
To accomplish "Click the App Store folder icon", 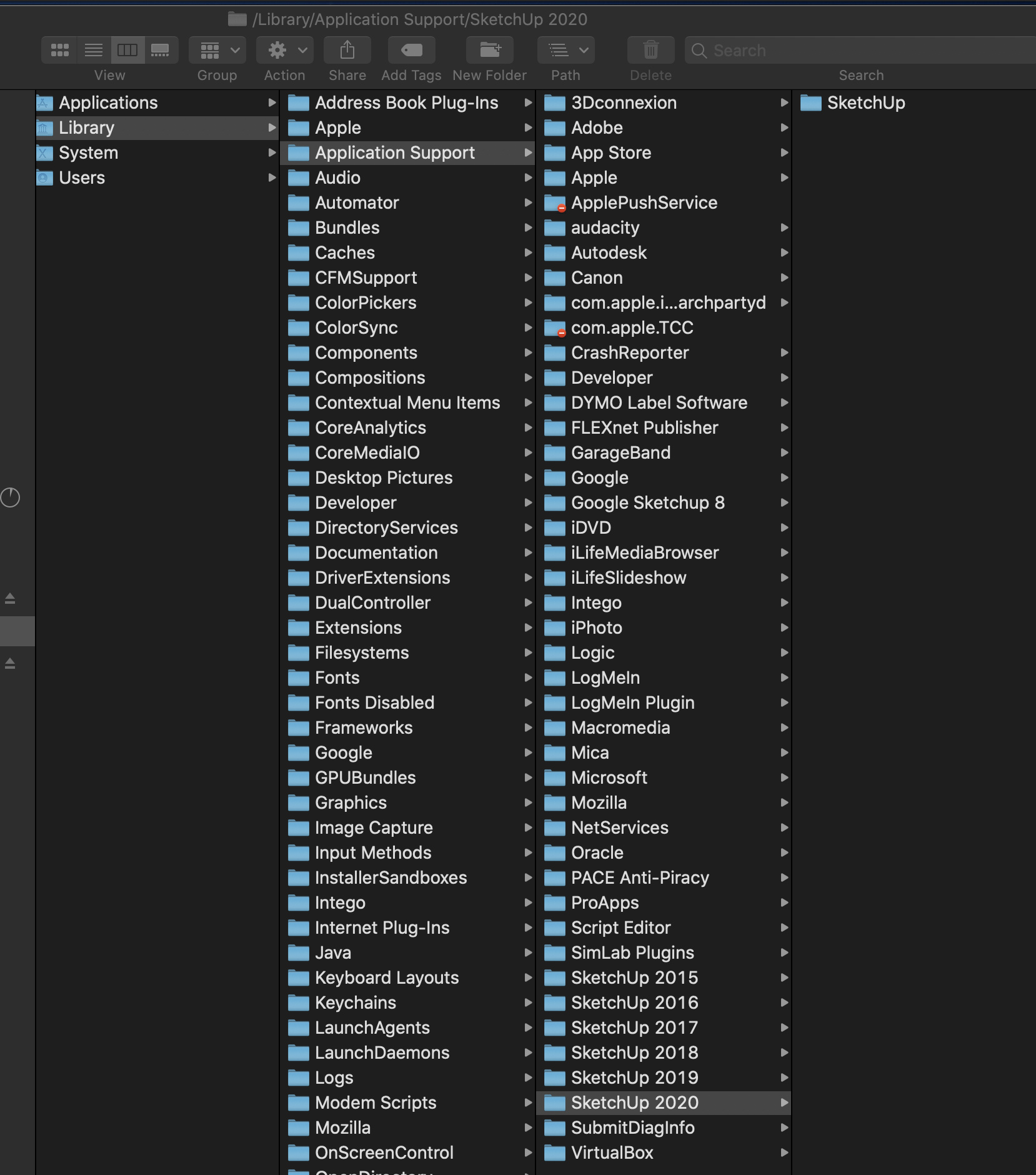I will 555,153.
